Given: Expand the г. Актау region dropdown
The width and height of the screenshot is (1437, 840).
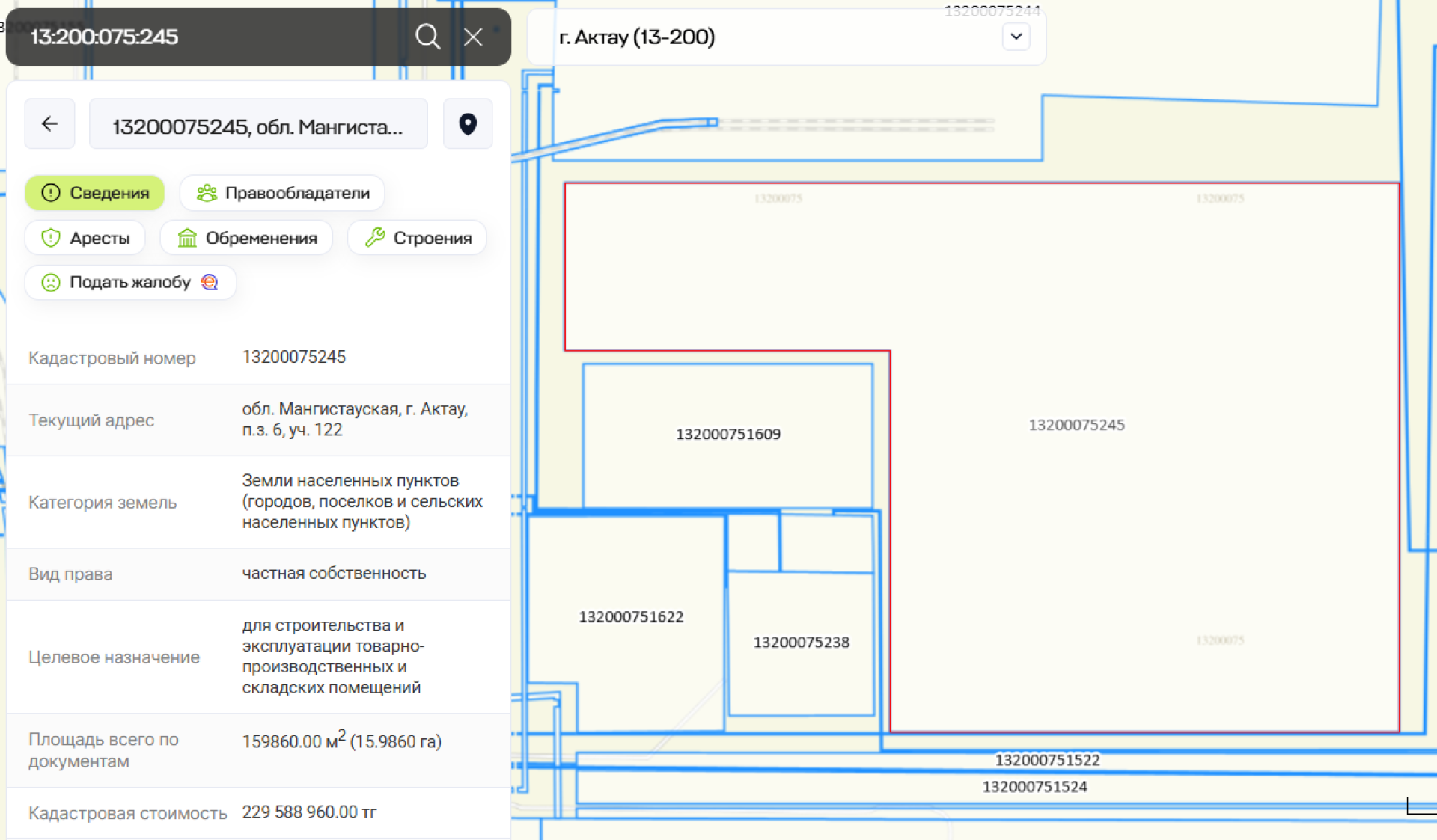Looking at the screenshot, I should point(1016,37).
